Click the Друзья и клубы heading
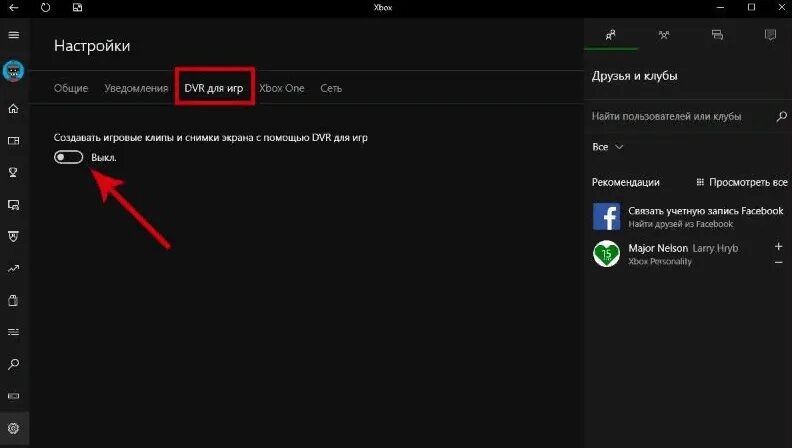Image resolution: width=792 pixels, height=448 pixels. click(x=634, y=76)
